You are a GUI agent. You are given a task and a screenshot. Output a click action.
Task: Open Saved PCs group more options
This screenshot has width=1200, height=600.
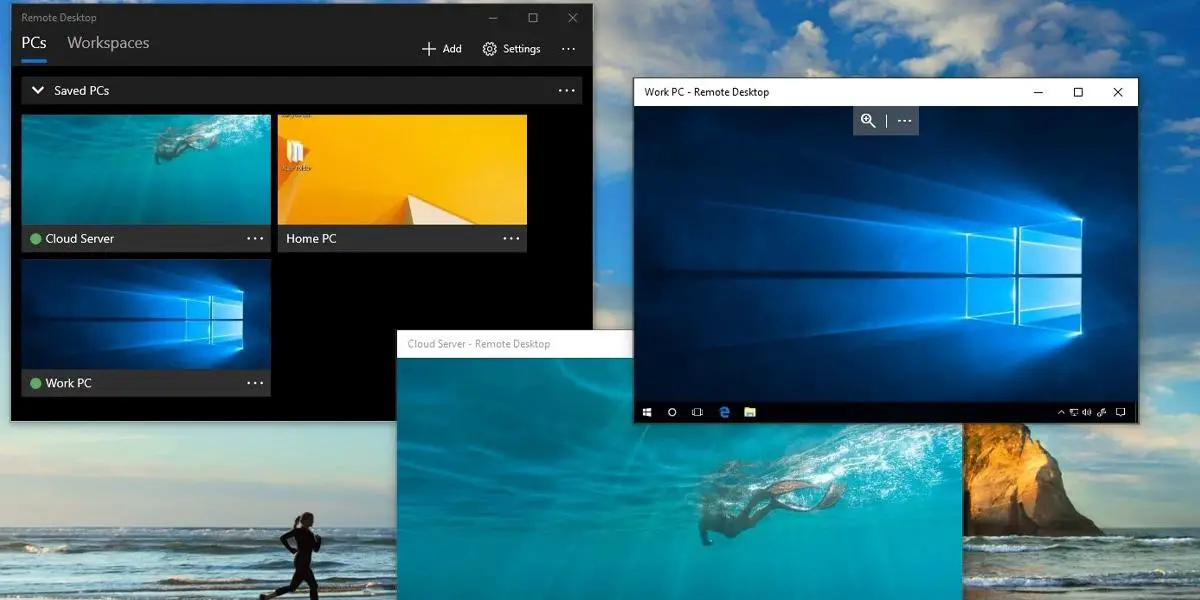point(567,90)
